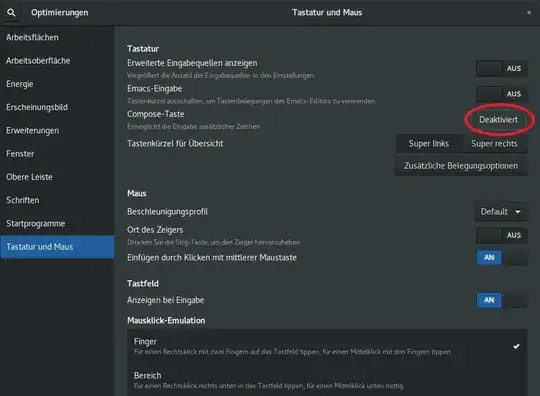Select Super rechts shortcut option
Image resolution: width=540 pixels, height=396 pixels.
(495, 144)
